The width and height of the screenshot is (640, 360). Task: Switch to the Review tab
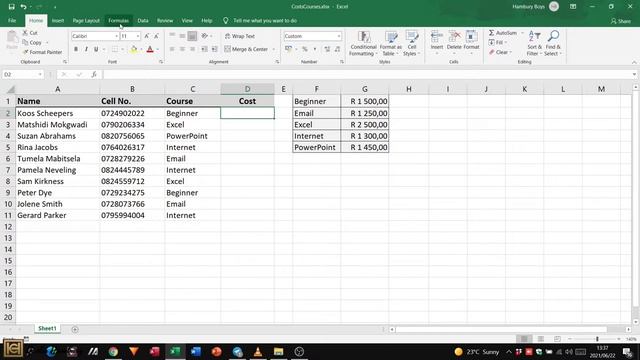[165, 20]
